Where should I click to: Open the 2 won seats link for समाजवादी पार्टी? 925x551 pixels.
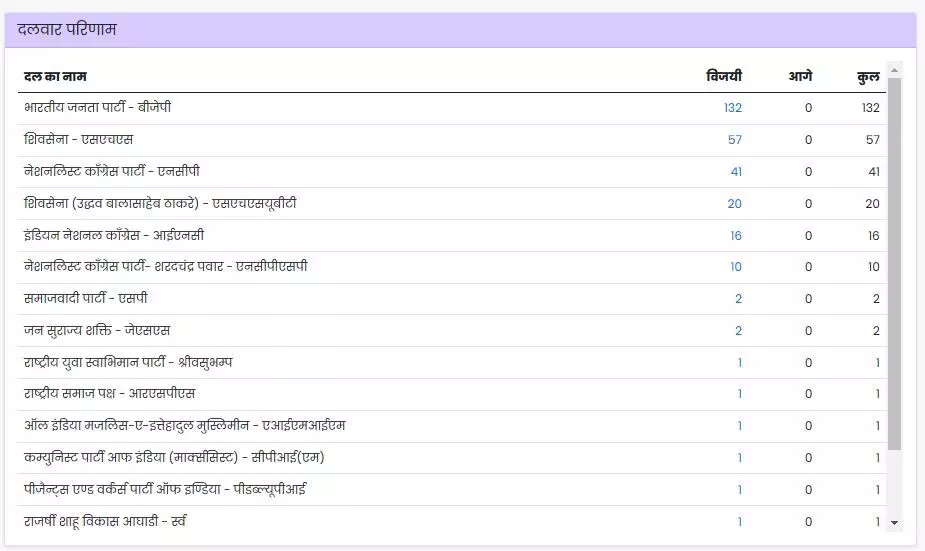point(738,299)
